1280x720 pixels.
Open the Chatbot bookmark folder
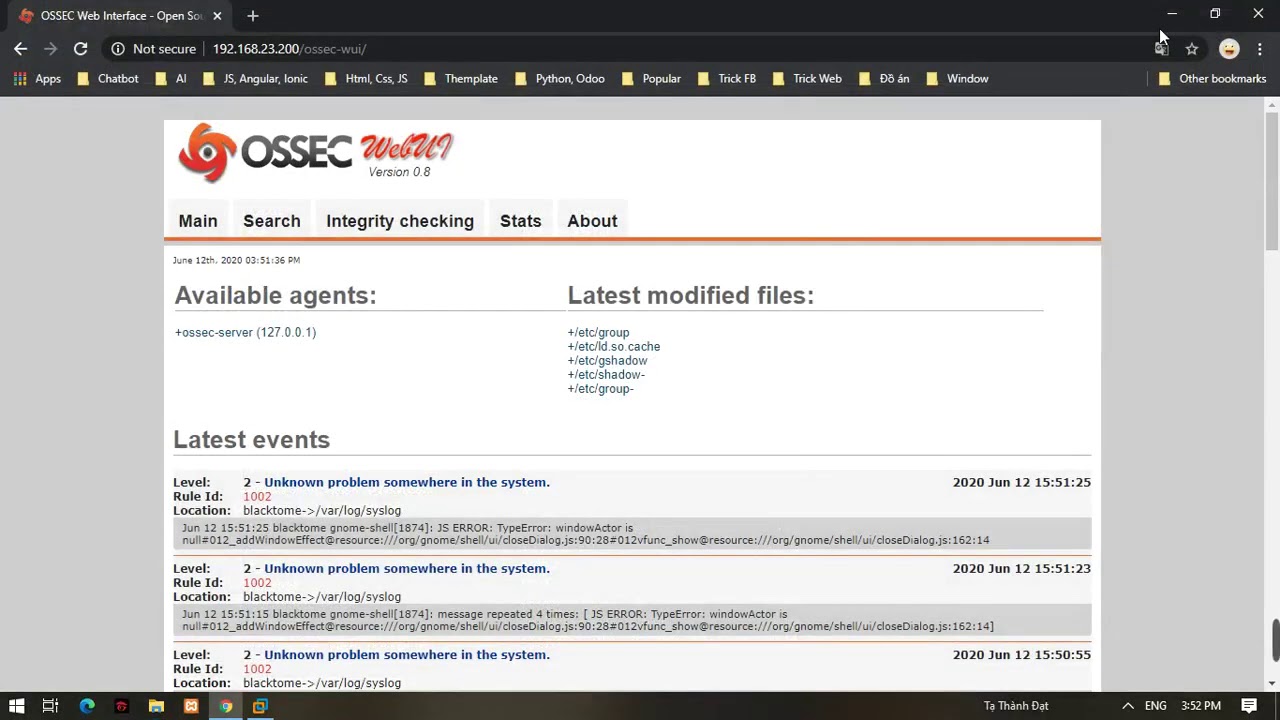108,78
